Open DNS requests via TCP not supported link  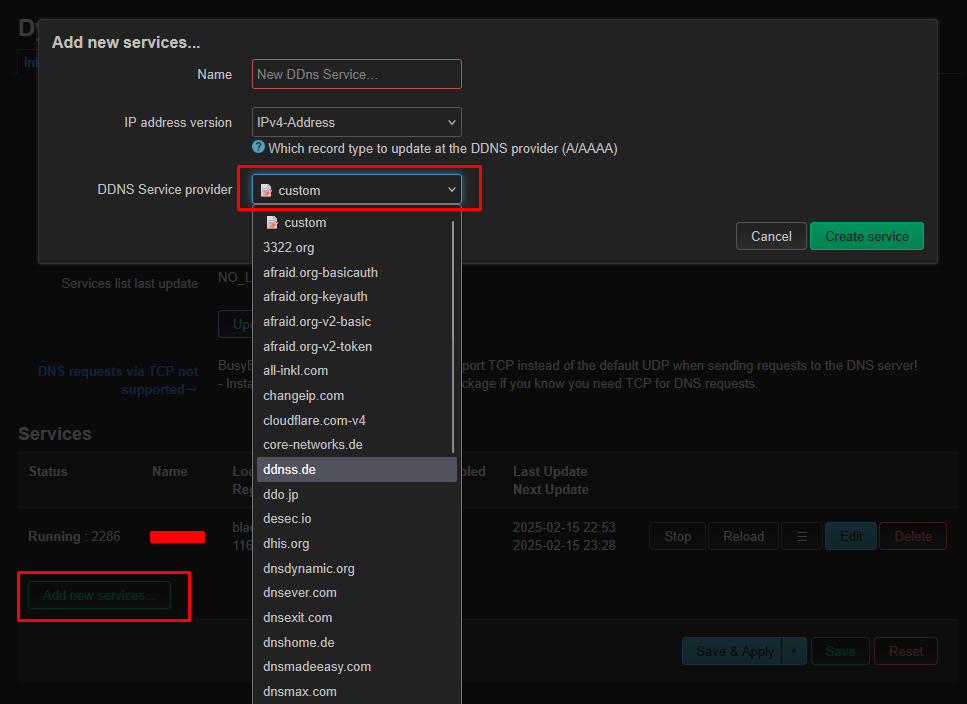click(x=118, y=380)
